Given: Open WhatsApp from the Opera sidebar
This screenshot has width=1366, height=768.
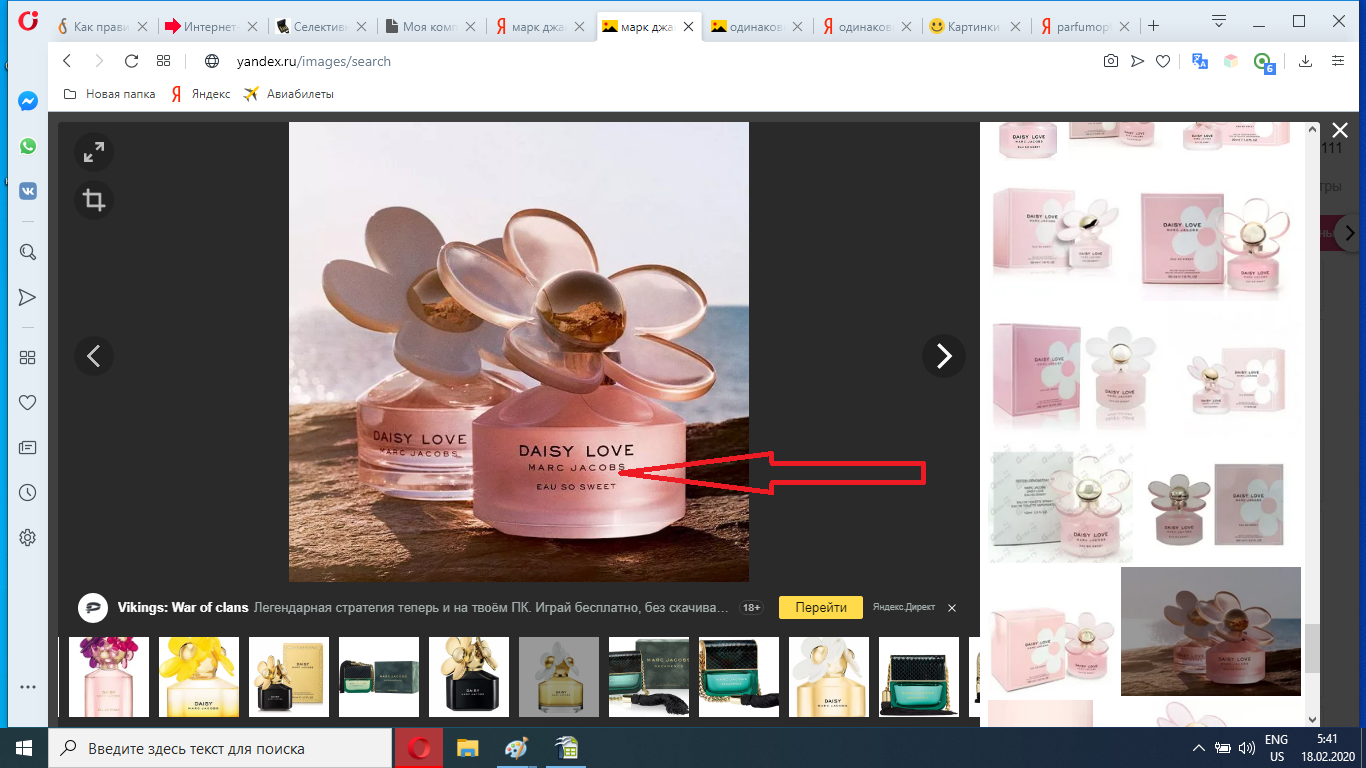Looking at the screenshot, I should (x=27, y=145).
